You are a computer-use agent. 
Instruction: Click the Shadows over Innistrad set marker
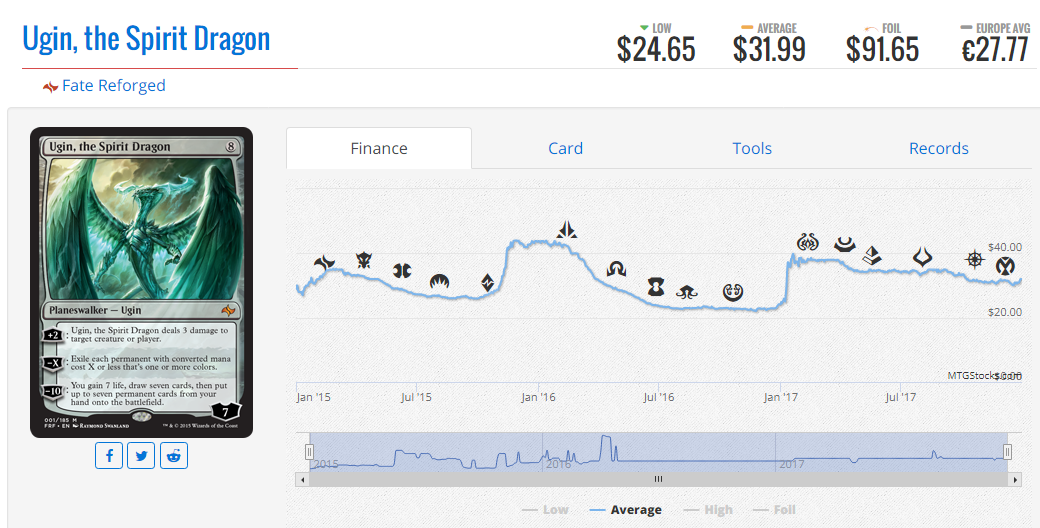click(x=616, y=269)
